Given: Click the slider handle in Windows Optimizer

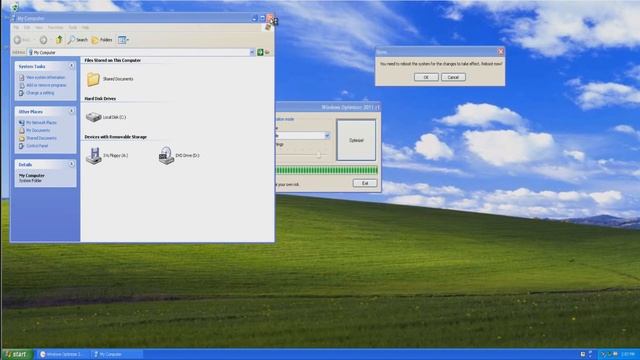Looking at the screenshot, I should coord(318,155).
